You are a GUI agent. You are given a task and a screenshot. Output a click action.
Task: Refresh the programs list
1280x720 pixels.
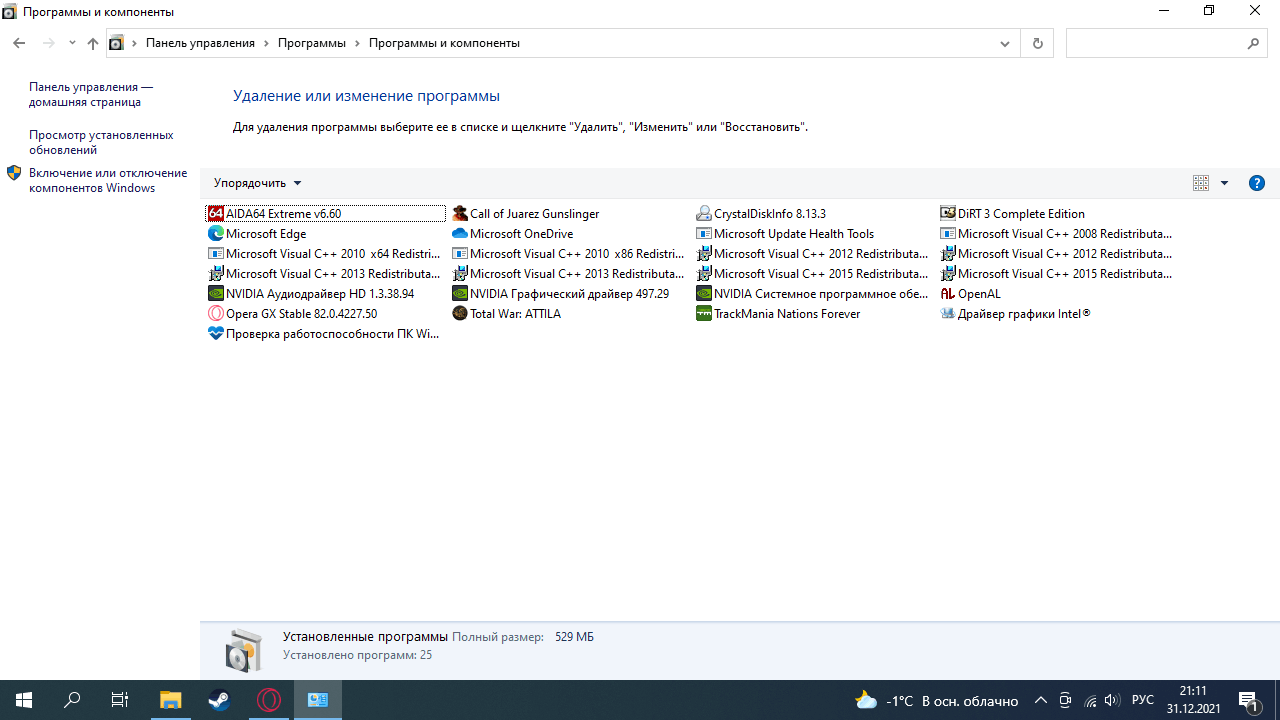(1037, 43)
